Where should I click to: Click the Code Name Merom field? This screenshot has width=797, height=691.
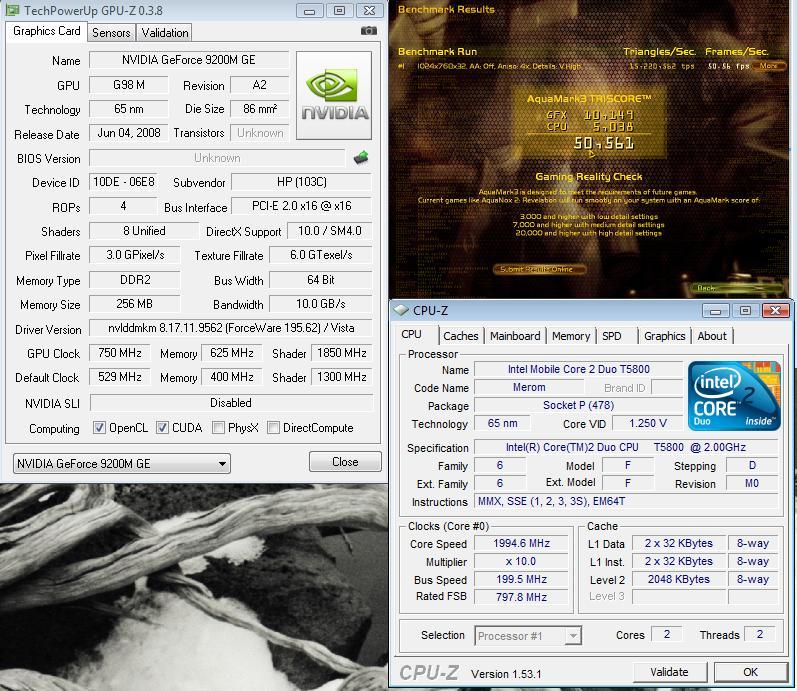point(529,387)
